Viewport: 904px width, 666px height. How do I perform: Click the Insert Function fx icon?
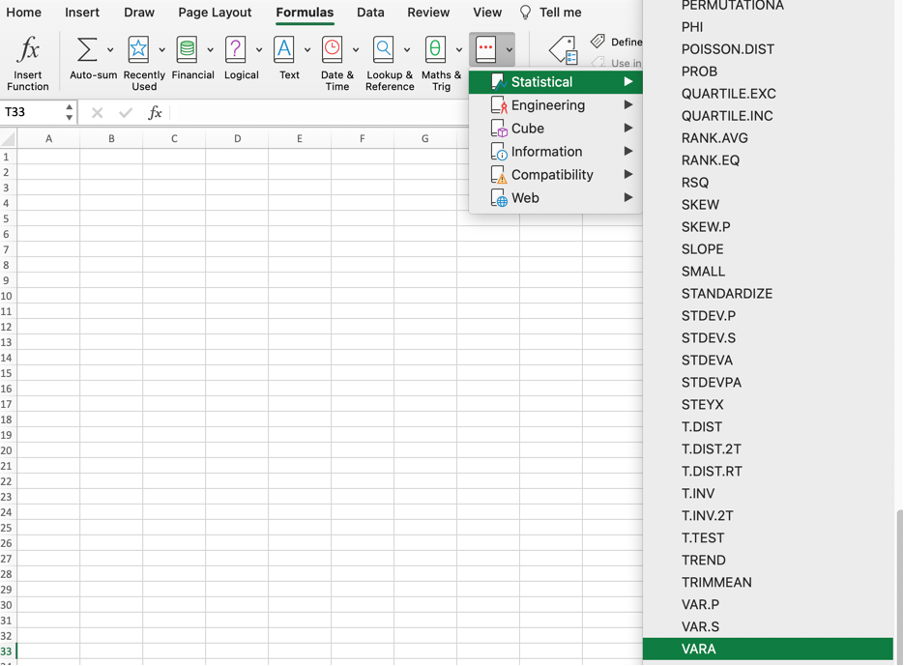tap(29, 50)
